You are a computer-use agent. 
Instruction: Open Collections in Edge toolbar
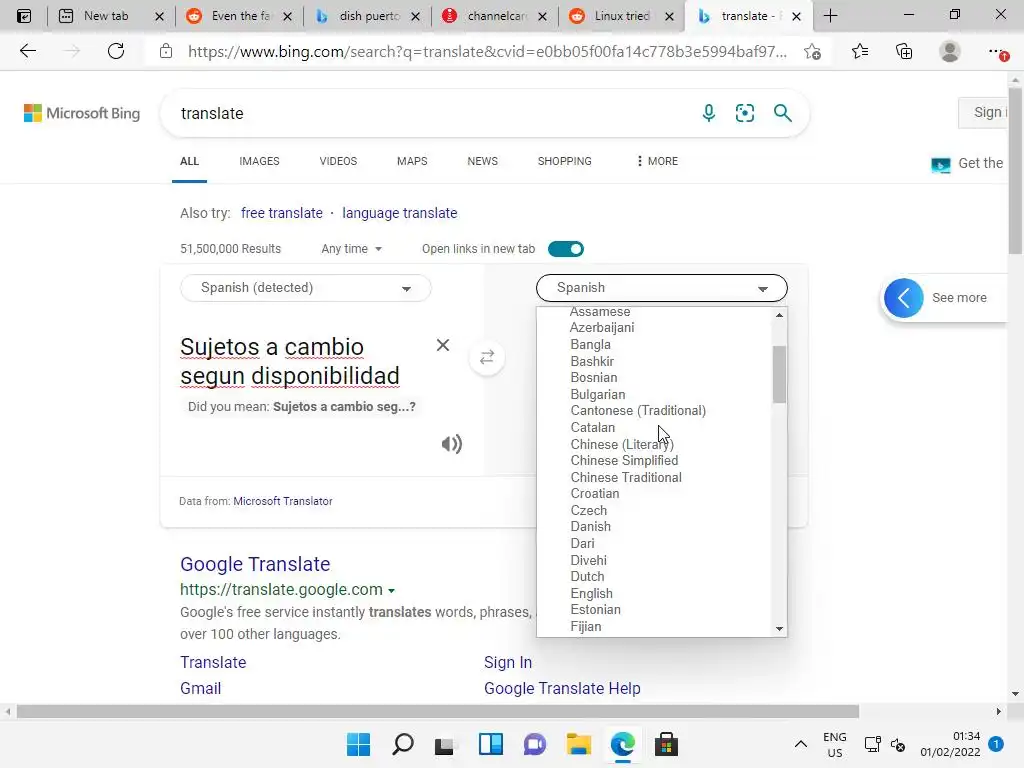904,51
